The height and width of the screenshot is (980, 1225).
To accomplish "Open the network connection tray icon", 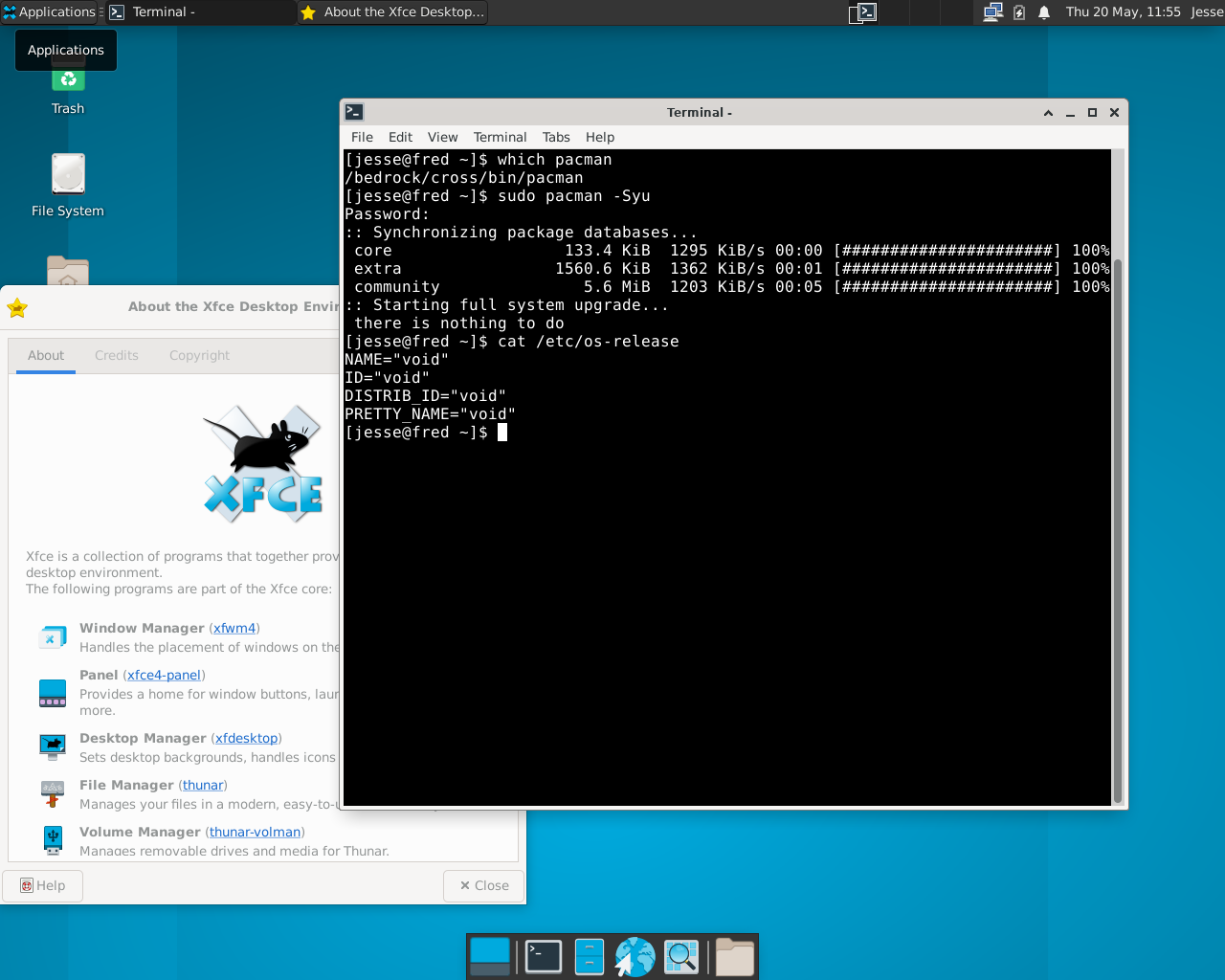I will (x=992, y=11).
